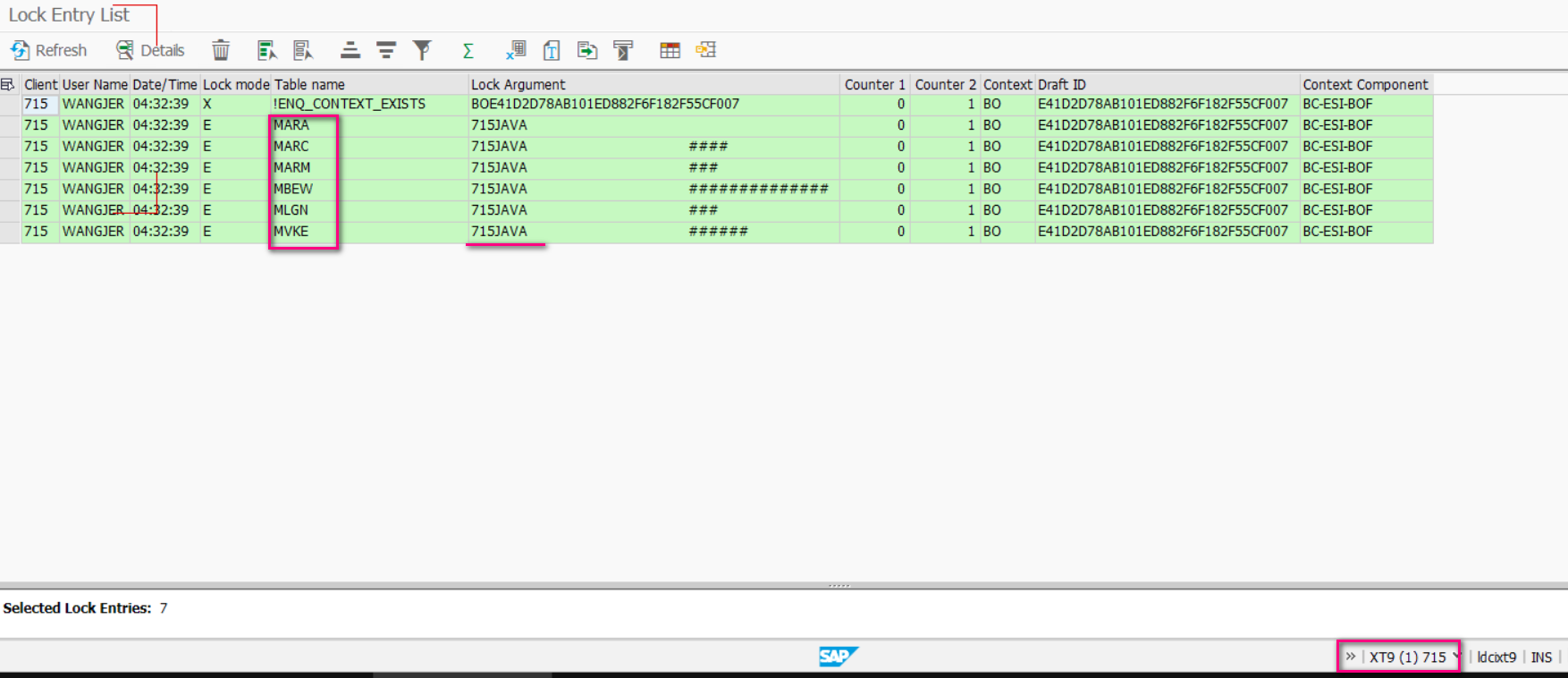Click the Deselect All rows icon
The image size is (1568, 678).
point(303,50)
